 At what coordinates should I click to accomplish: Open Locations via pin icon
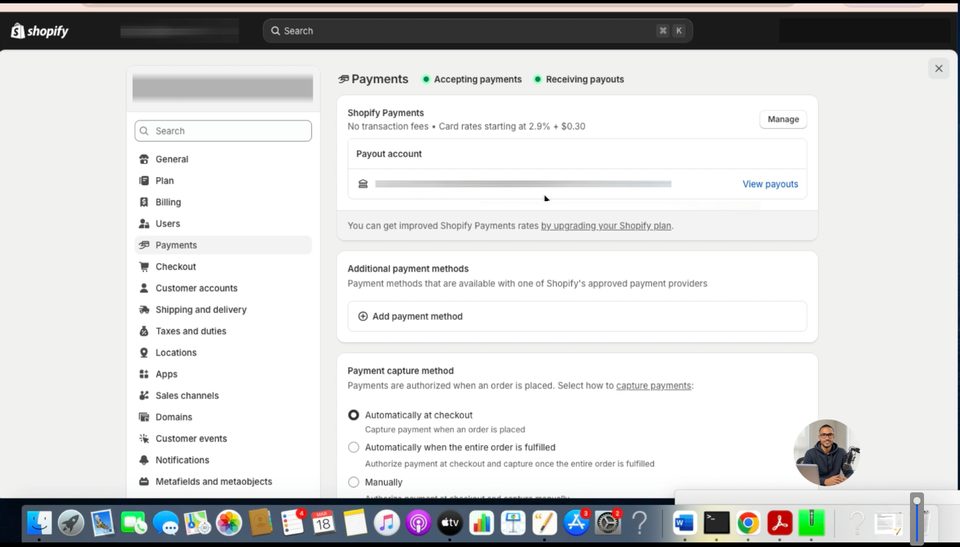point(144,353)
